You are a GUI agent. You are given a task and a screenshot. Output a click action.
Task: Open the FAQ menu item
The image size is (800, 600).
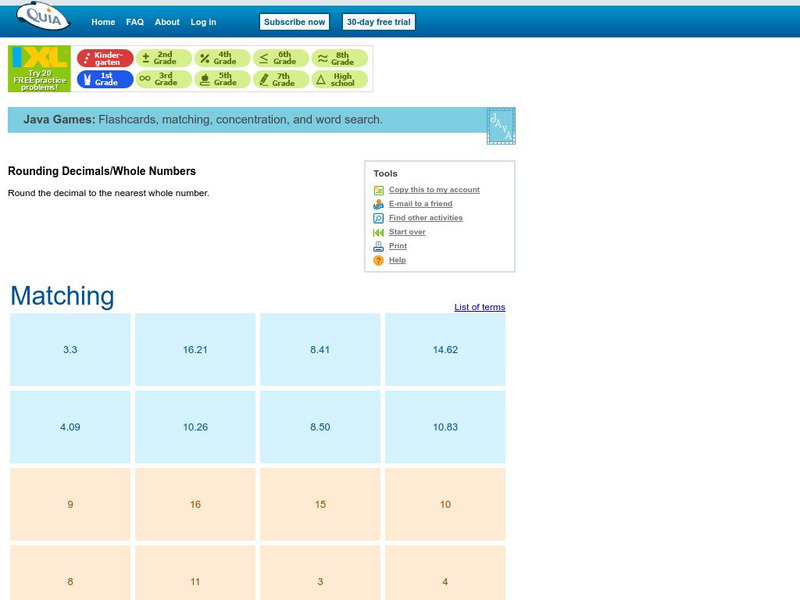tap(135, 22)
